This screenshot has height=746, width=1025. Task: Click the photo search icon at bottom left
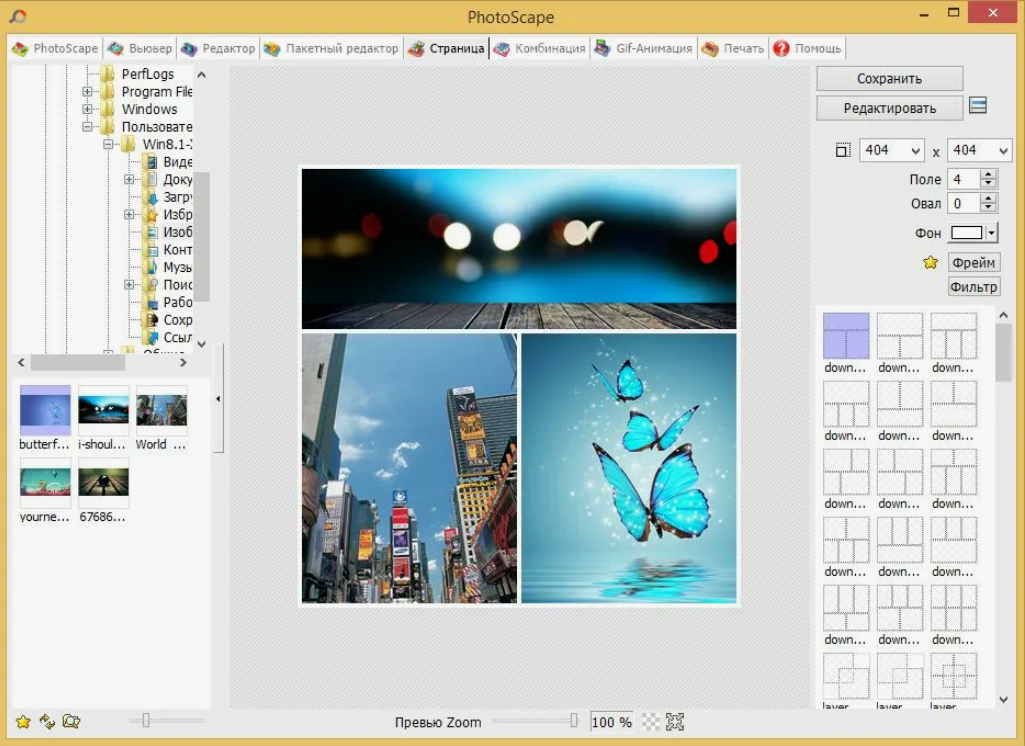[x=71, y=721]
